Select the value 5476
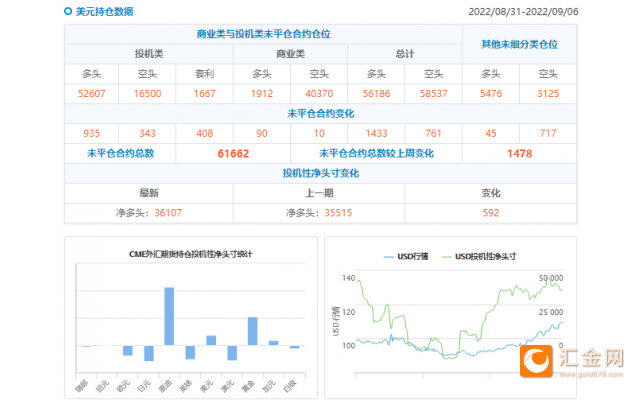This screenshot has height=400, width=640. pyautogui.click(x=491, y=94)
